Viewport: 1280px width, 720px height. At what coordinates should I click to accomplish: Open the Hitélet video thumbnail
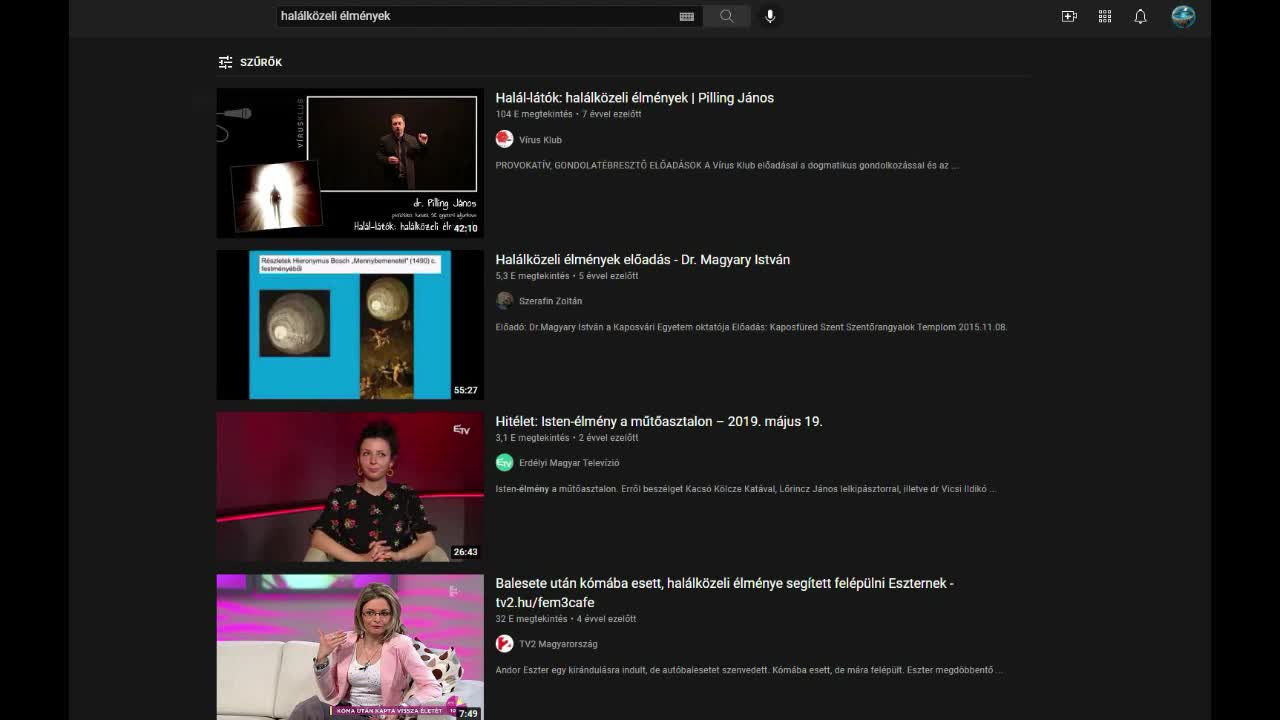pos(350,487)
